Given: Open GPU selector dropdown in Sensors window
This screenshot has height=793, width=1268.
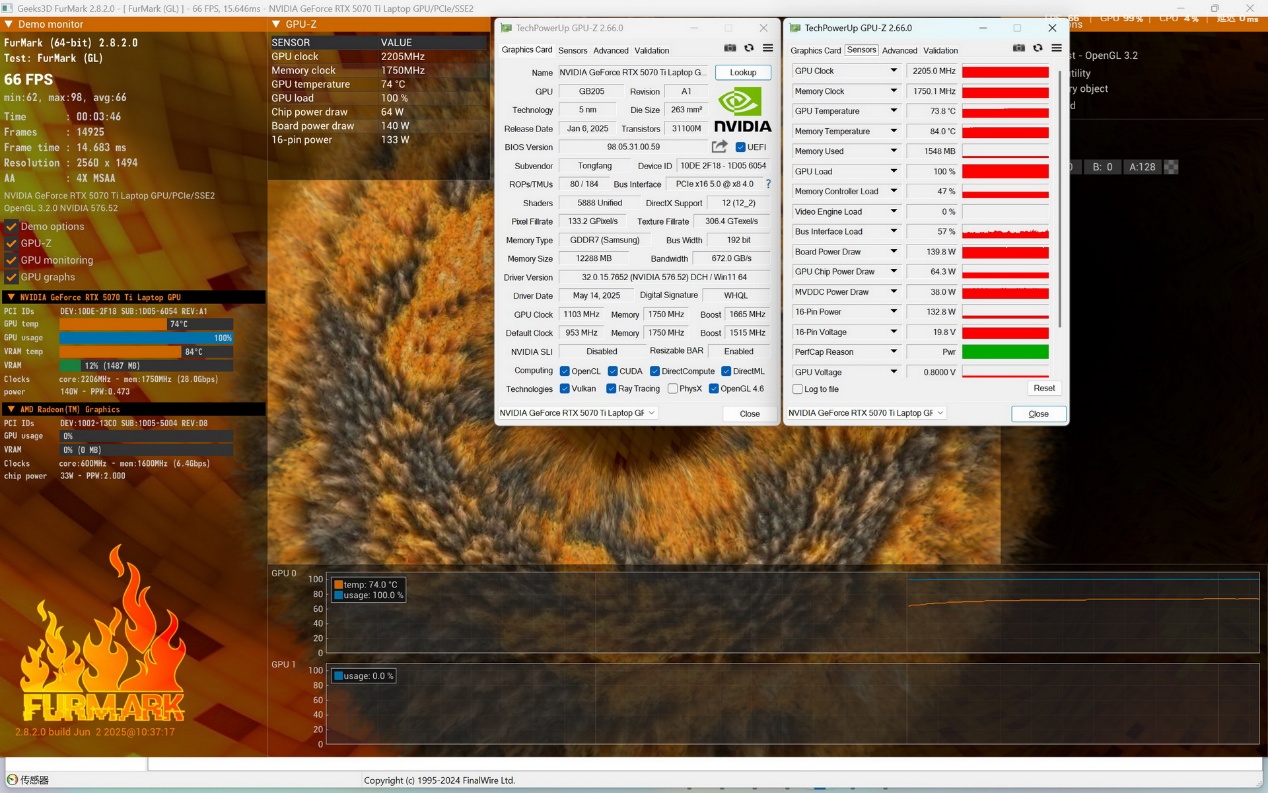Looking at the screenshot, I should [867, 413].
